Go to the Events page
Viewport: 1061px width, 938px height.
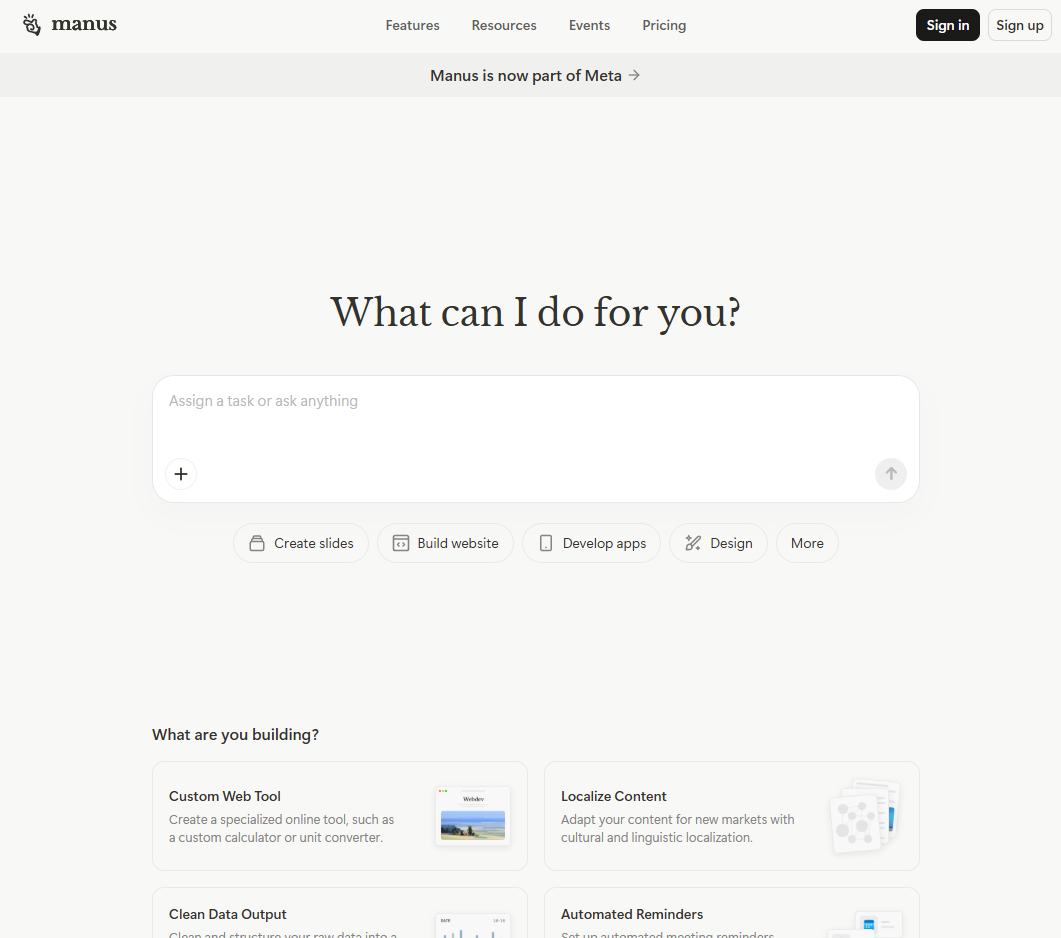coord(589,25)
